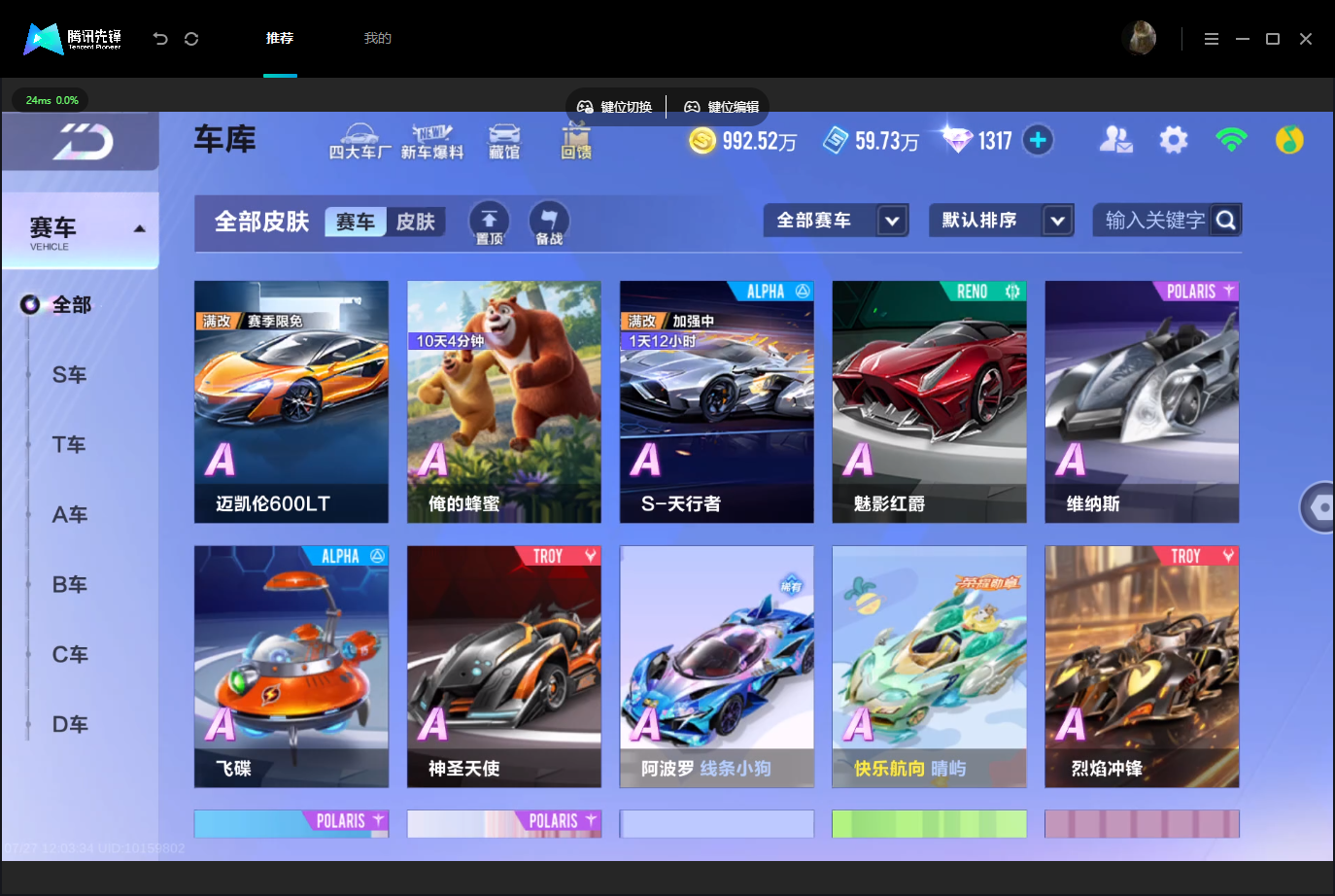Image resolution: width=1335 pixels, height=896 pixels.
Task: Select the 飞碟 car card
Action: tap(291, 667)
